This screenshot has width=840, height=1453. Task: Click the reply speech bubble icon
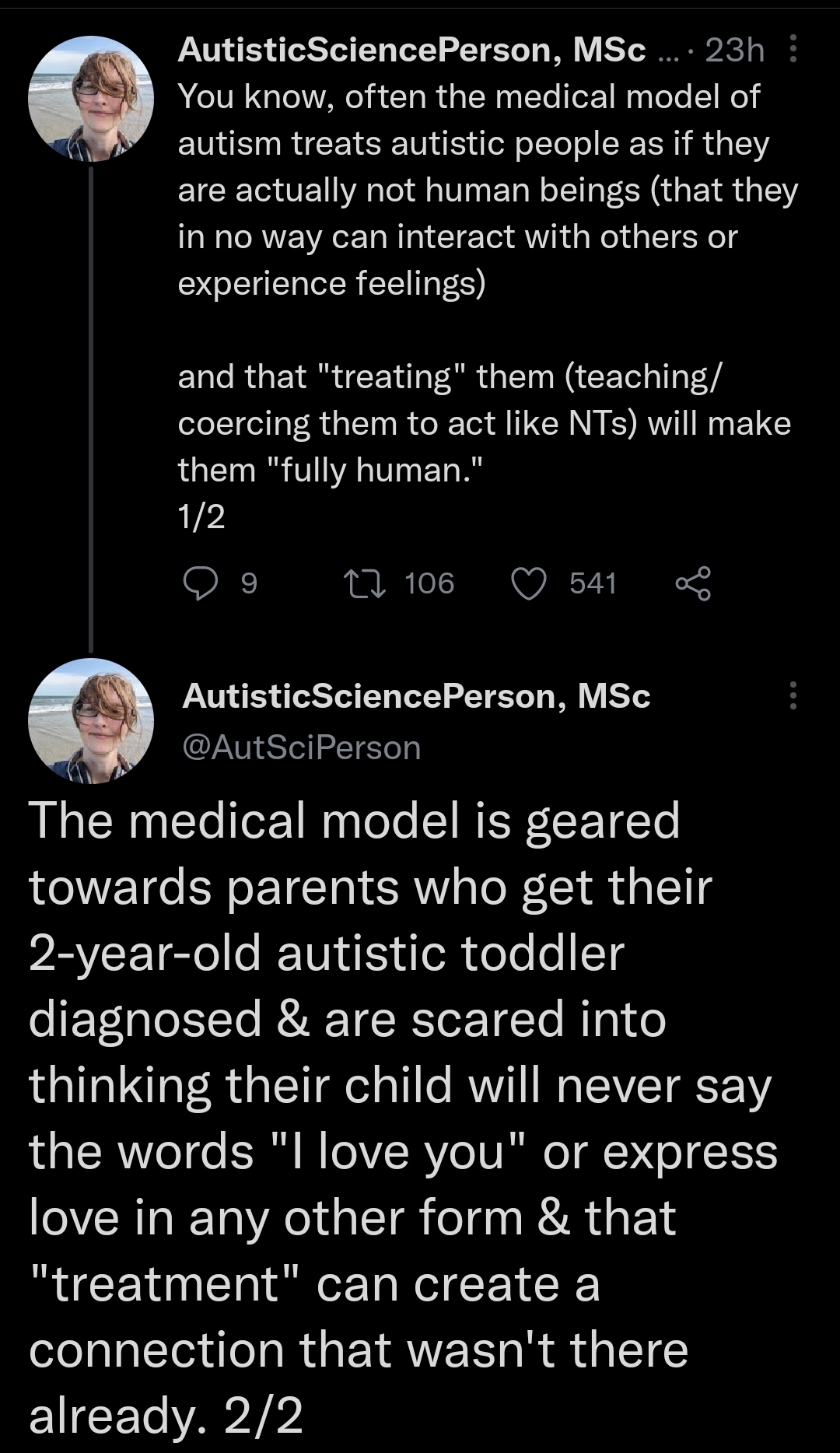pos(201,583)
